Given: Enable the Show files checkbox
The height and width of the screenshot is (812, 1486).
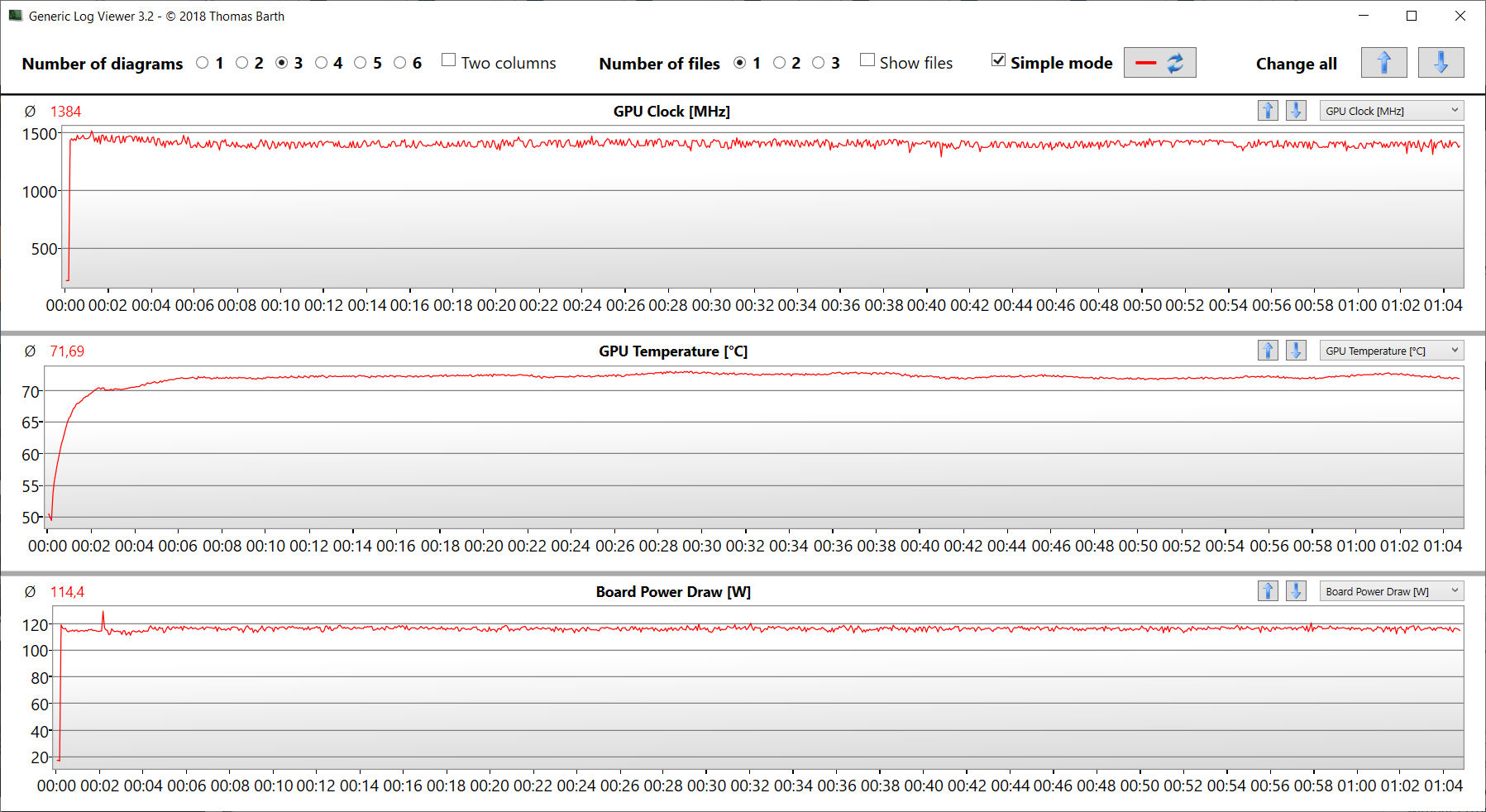Looking at the screenshot, I should click(867, 60).
